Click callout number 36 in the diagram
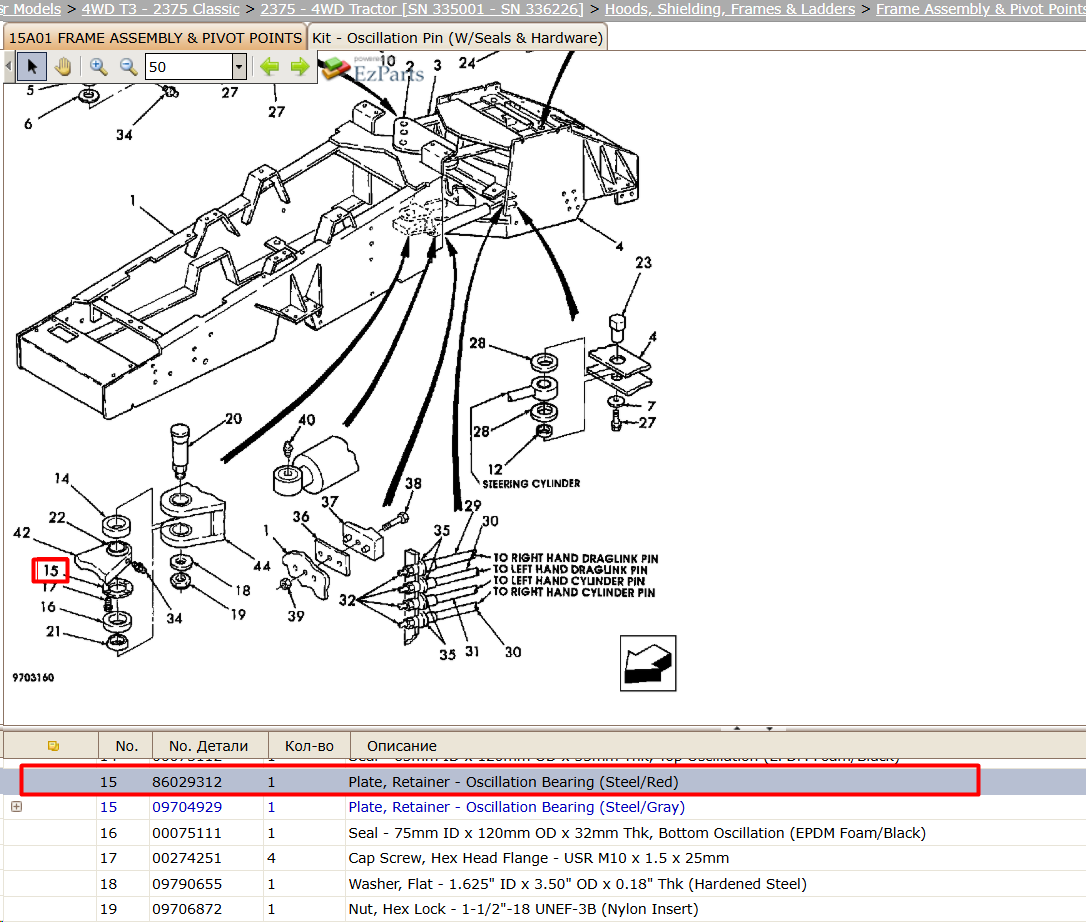The image size is (1086, 922). click(x=301, y=517)
